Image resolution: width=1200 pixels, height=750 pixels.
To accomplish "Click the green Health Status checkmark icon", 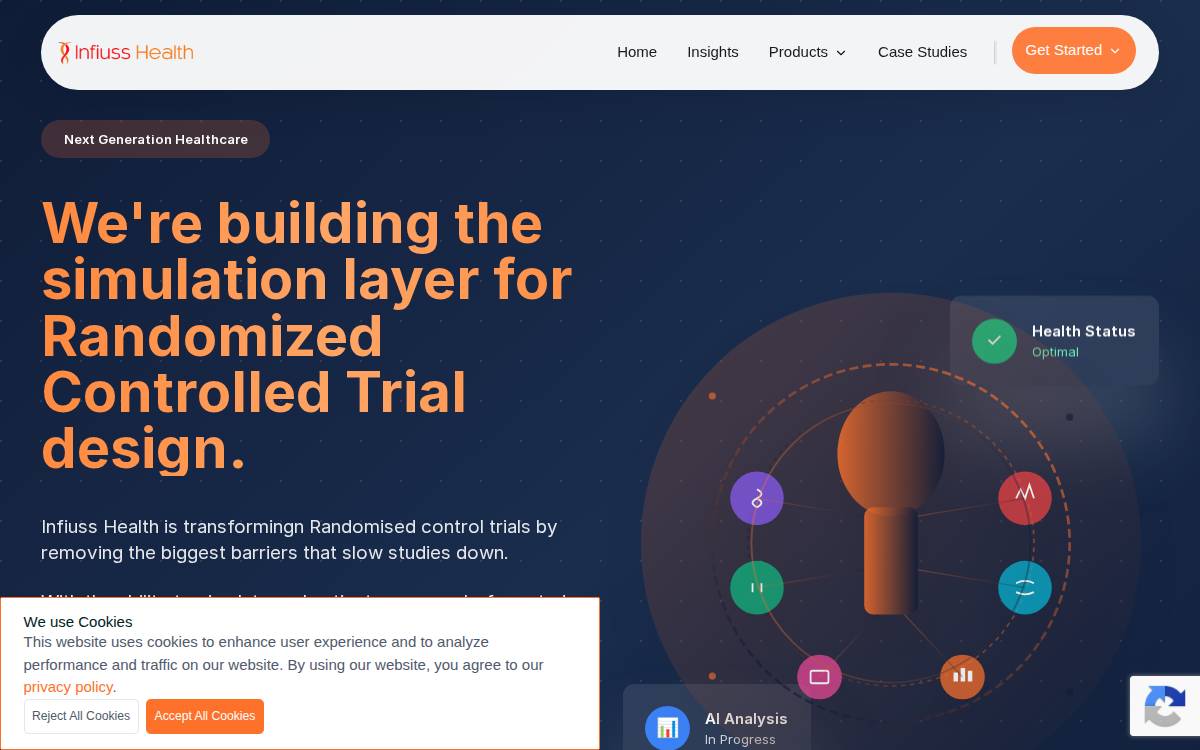I will coord(994,341).
